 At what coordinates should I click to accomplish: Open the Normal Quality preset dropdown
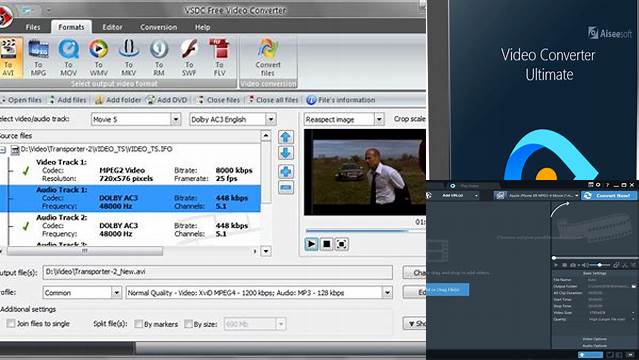387,293
